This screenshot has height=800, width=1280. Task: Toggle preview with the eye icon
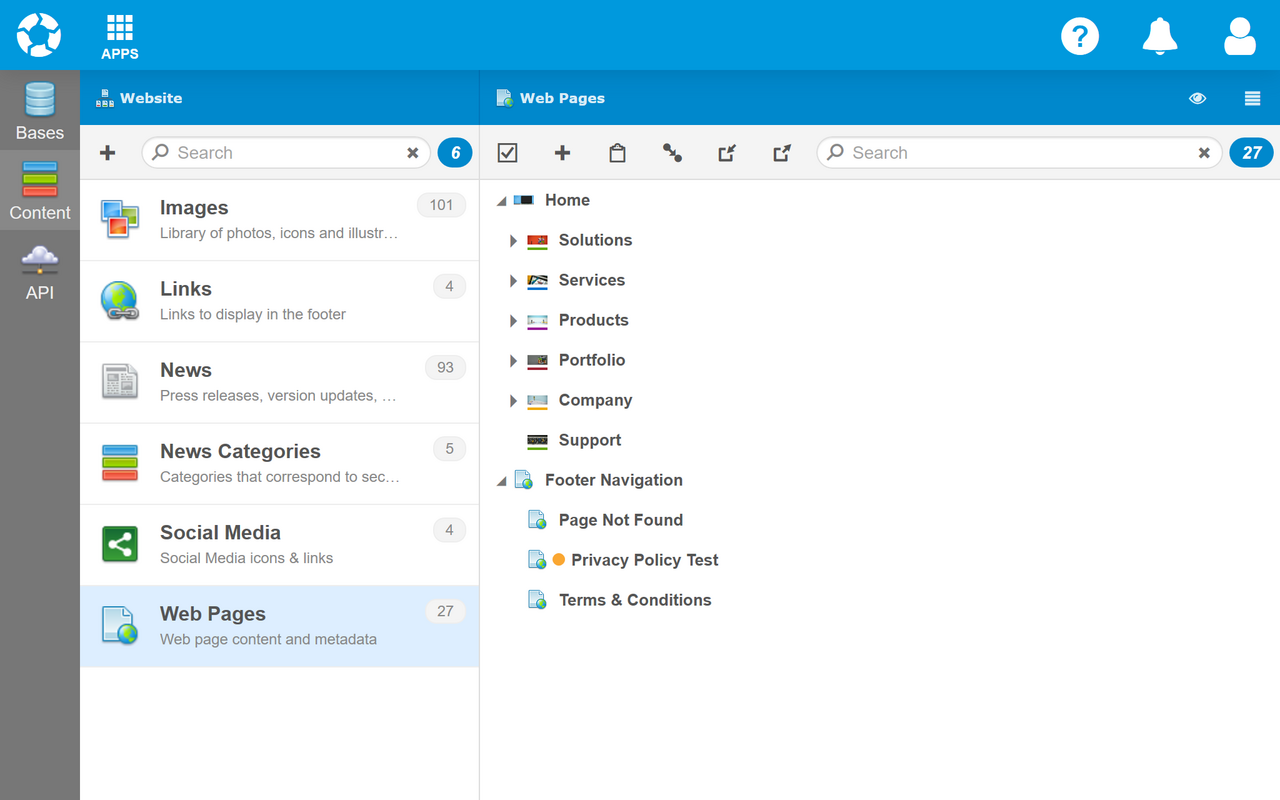pos(1197,98)
